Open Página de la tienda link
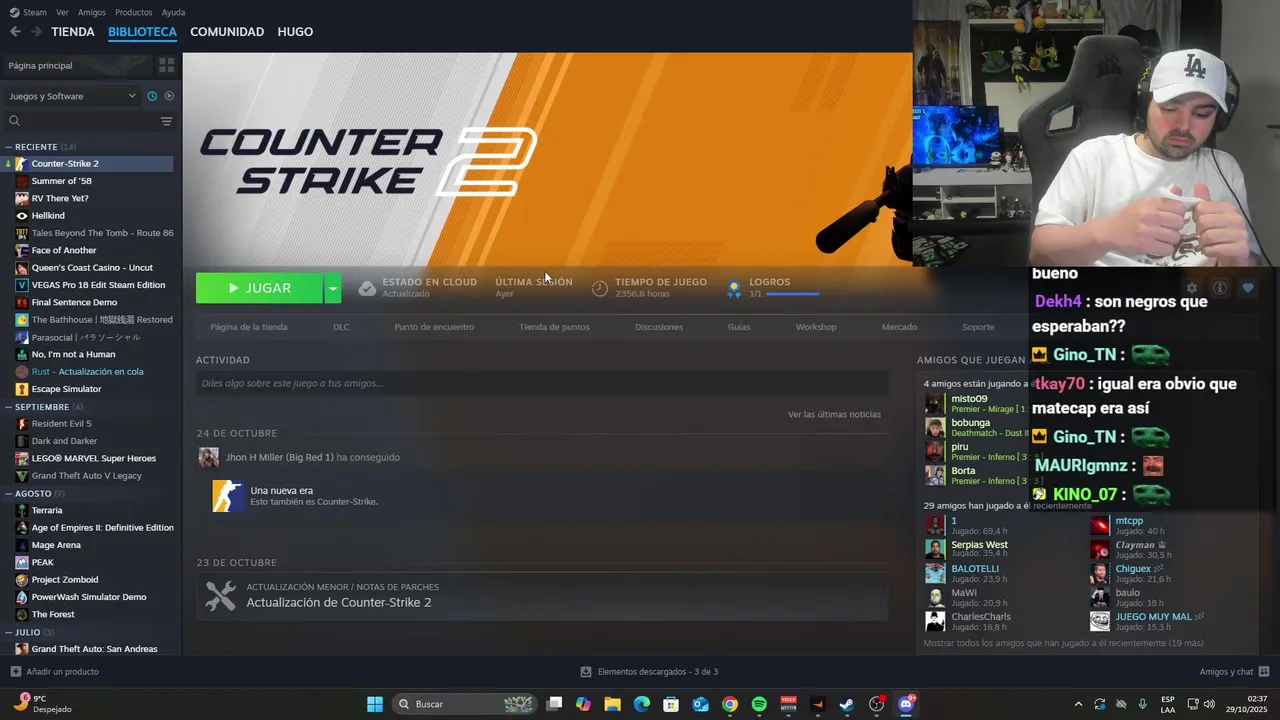Image resolution: width=1280 pixels, height=720 pixels. [249, 327]
